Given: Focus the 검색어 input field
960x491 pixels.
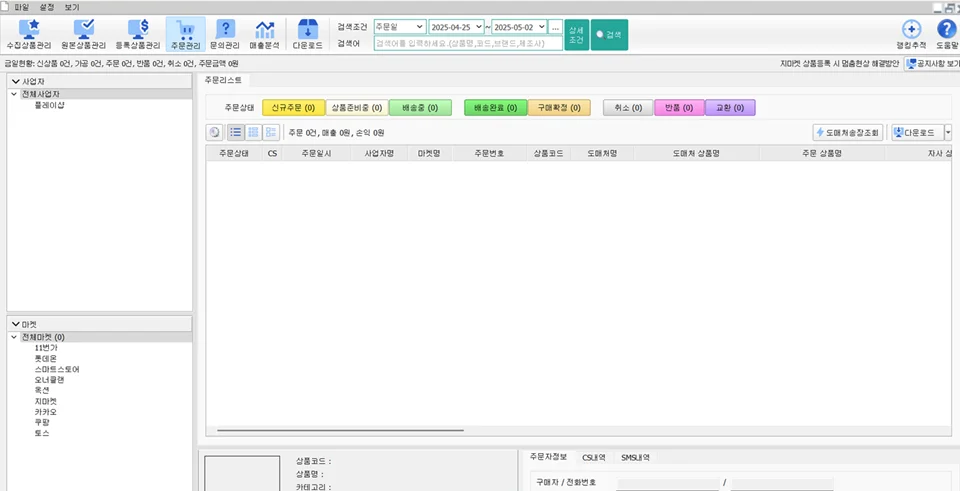Looking at the screenshot, I should click(x=468, y=43).
